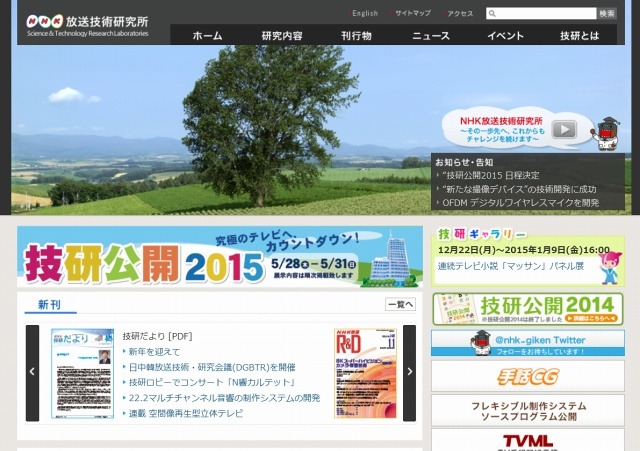Open the TVML banner
This screenshot has width=640, height=451.
527,441
